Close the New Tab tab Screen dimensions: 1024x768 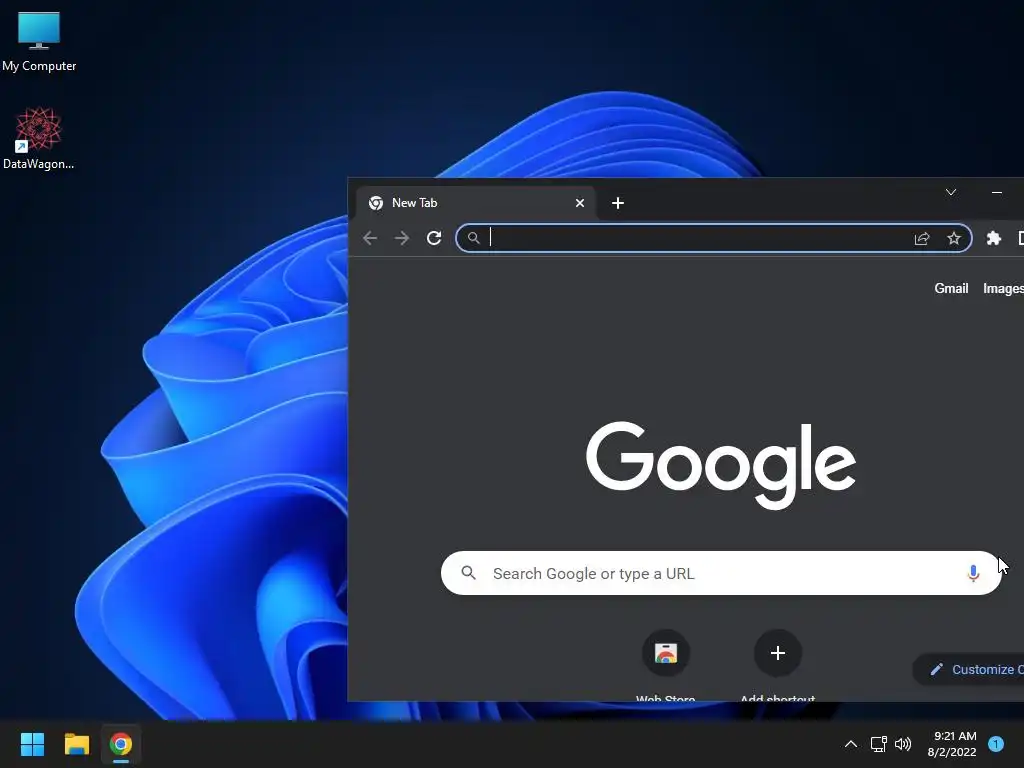pos(579,203)
